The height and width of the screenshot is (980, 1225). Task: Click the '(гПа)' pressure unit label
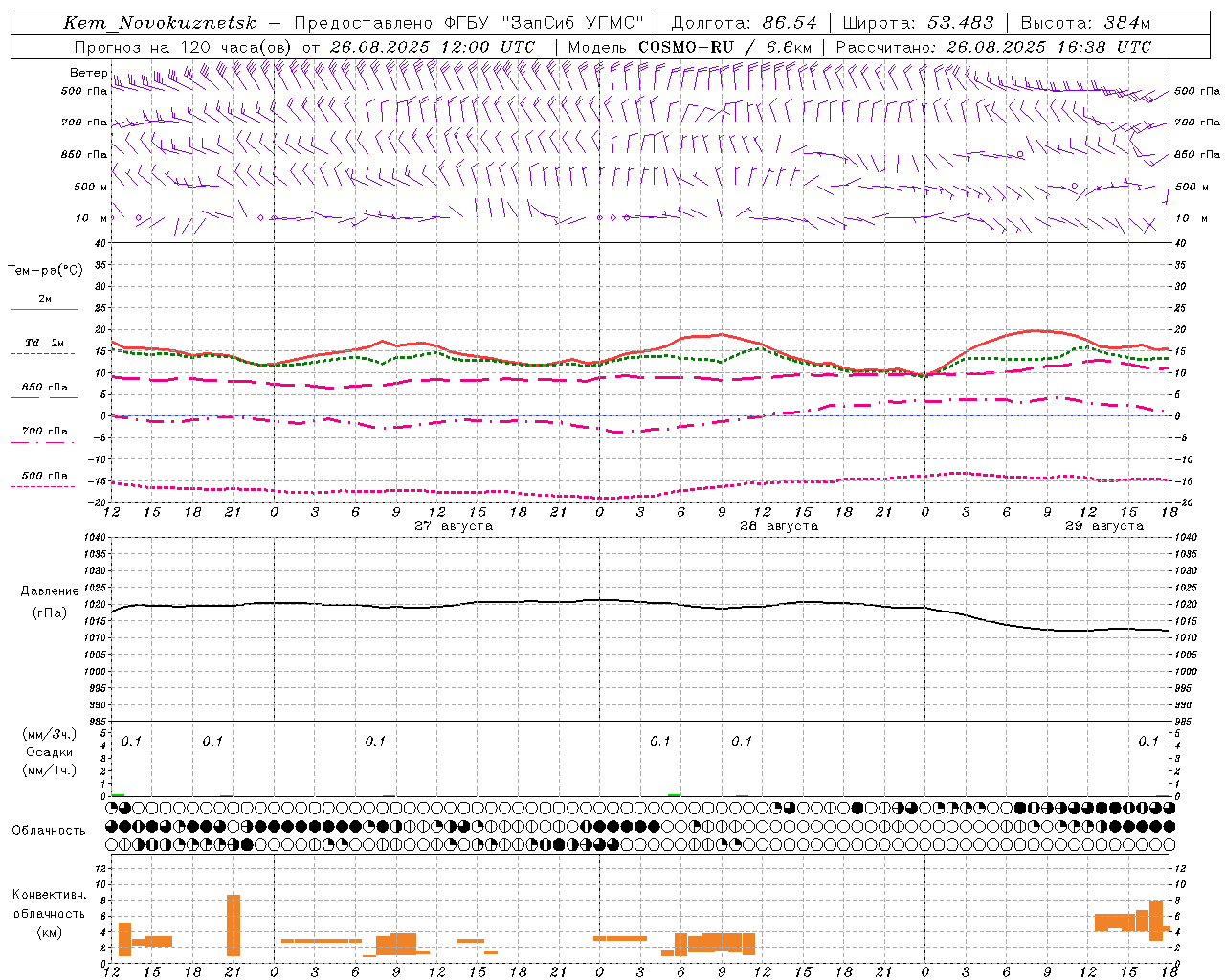tap(50, 613)
